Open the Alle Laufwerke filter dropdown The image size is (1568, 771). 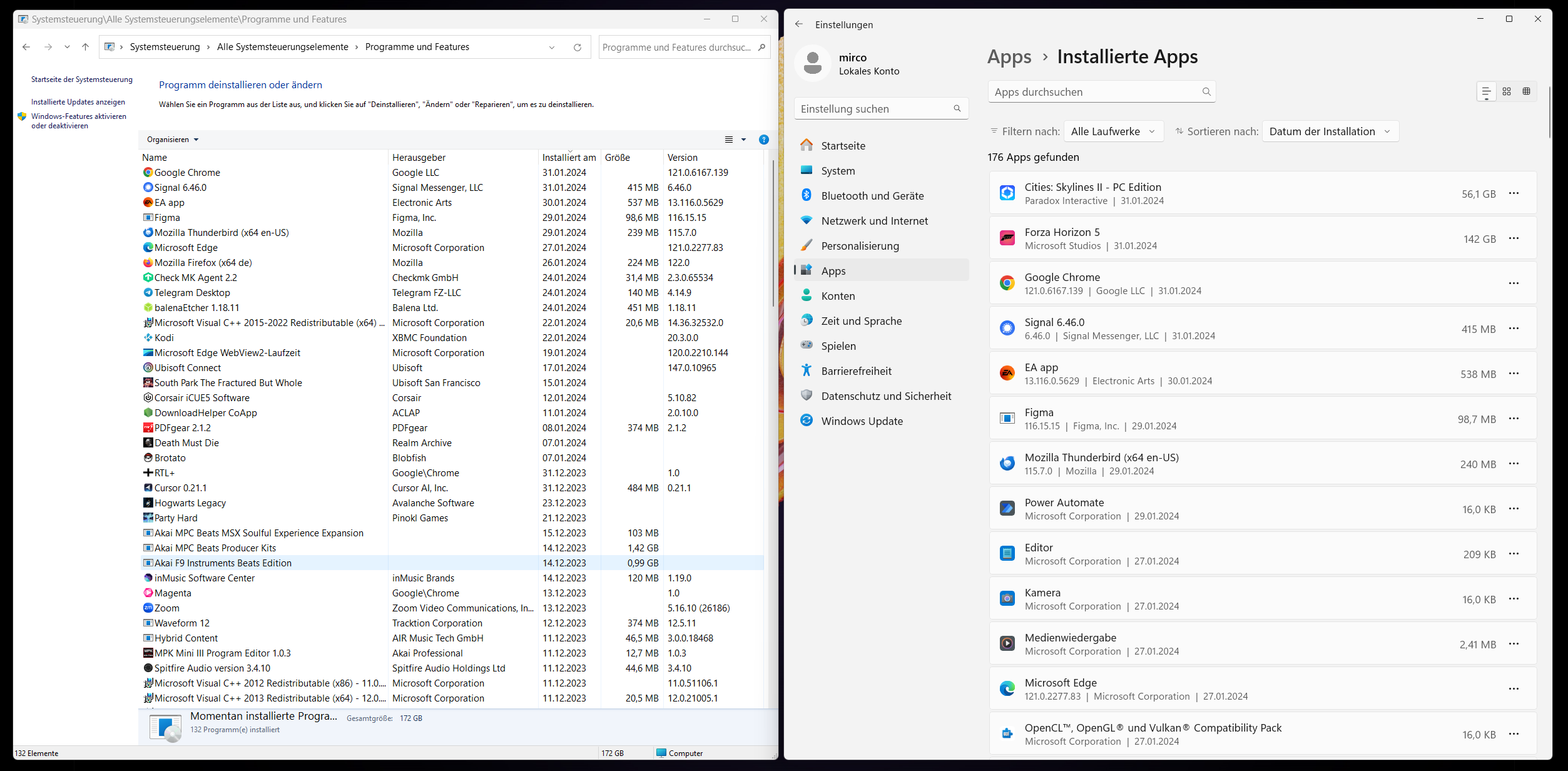pyautogui.click(x=1113, y=131)
